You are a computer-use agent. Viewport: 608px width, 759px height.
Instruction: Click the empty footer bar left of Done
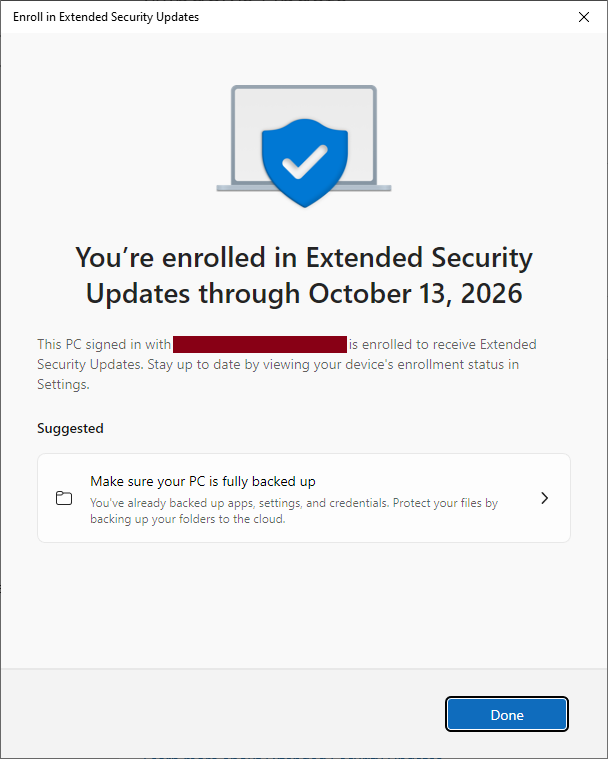coord(220,715)
